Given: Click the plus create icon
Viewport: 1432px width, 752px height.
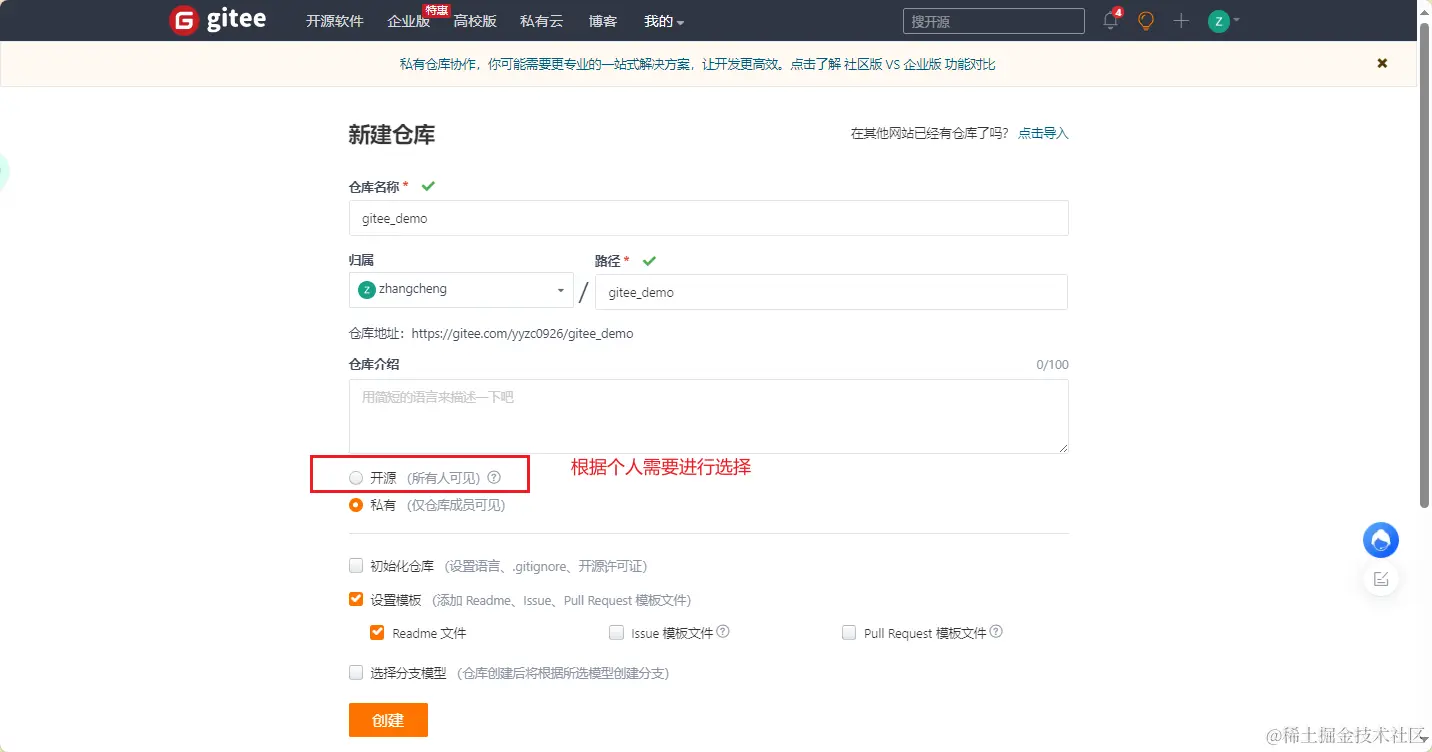Looking at the screenshot, I should (1181, 20).
